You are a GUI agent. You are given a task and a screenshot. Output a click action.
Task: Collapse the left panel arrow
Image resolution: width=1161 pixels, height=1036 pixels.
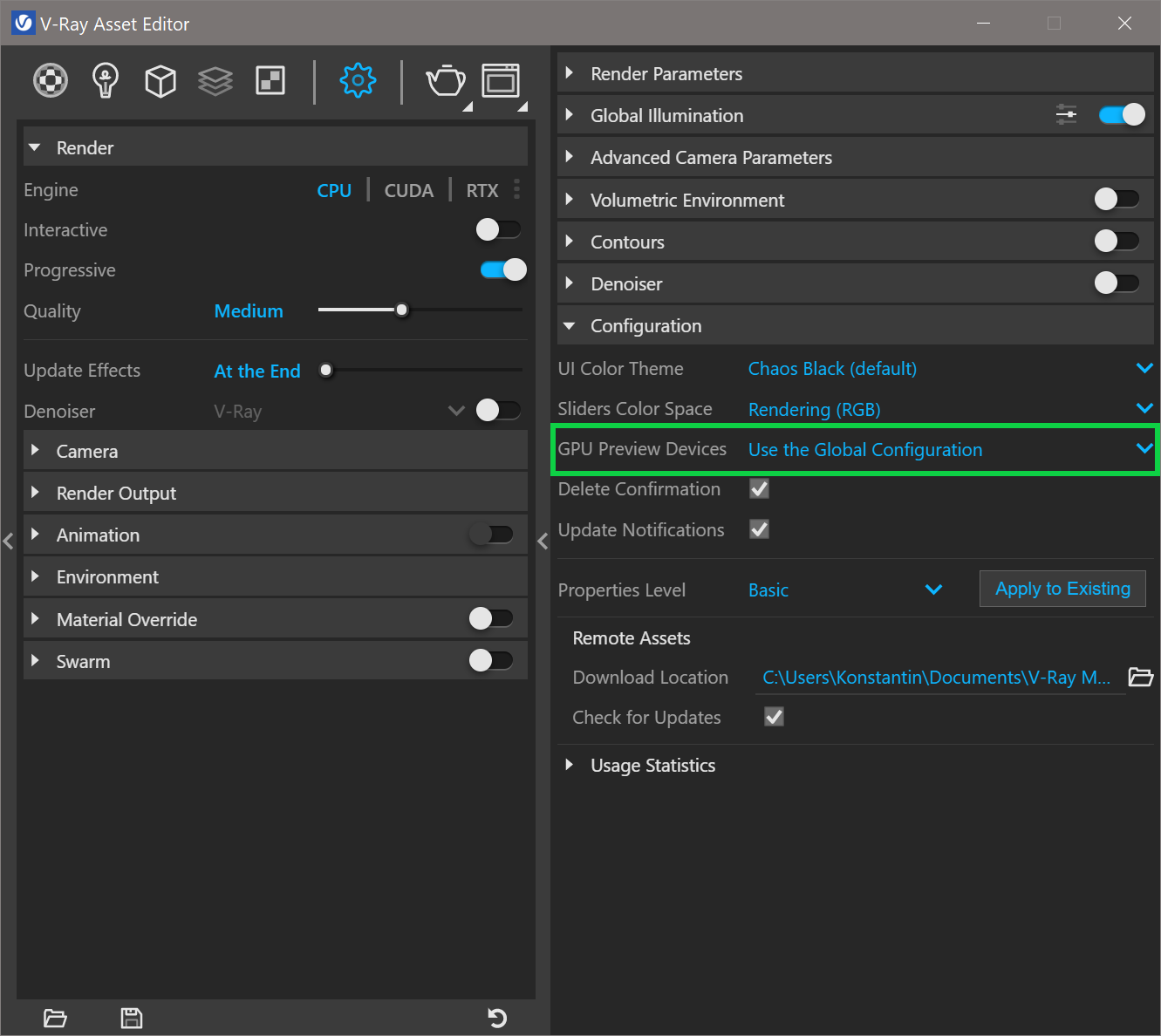8,541
